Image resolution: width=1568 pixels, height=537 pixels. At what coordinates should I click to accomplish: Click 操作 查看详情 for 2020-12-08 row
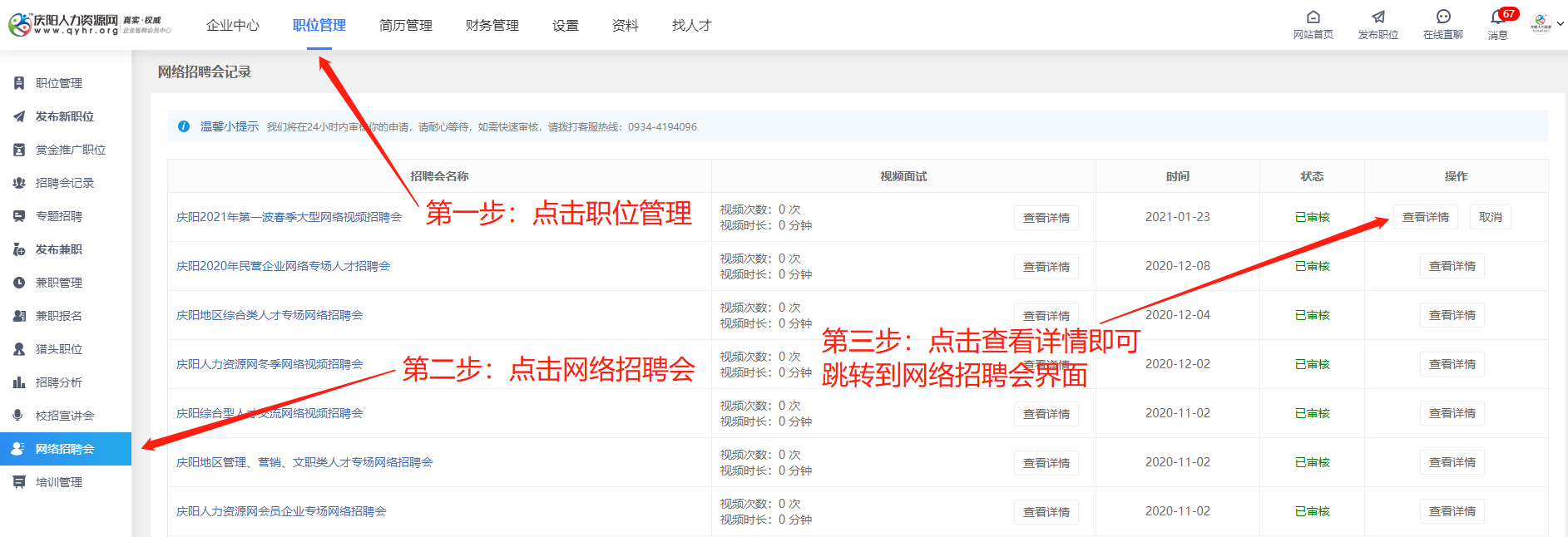1452,266
